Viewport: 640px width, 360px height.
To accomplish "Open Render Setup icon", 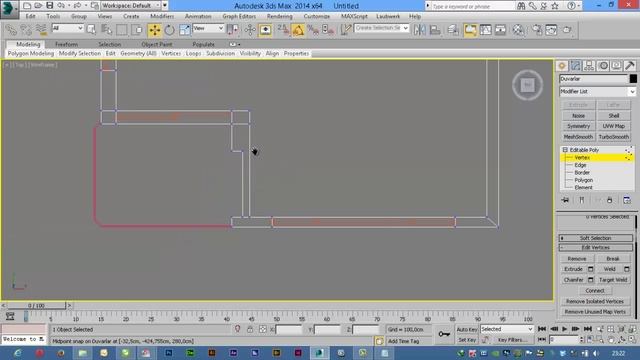I will pyautogui.click(x=536, y=30).
